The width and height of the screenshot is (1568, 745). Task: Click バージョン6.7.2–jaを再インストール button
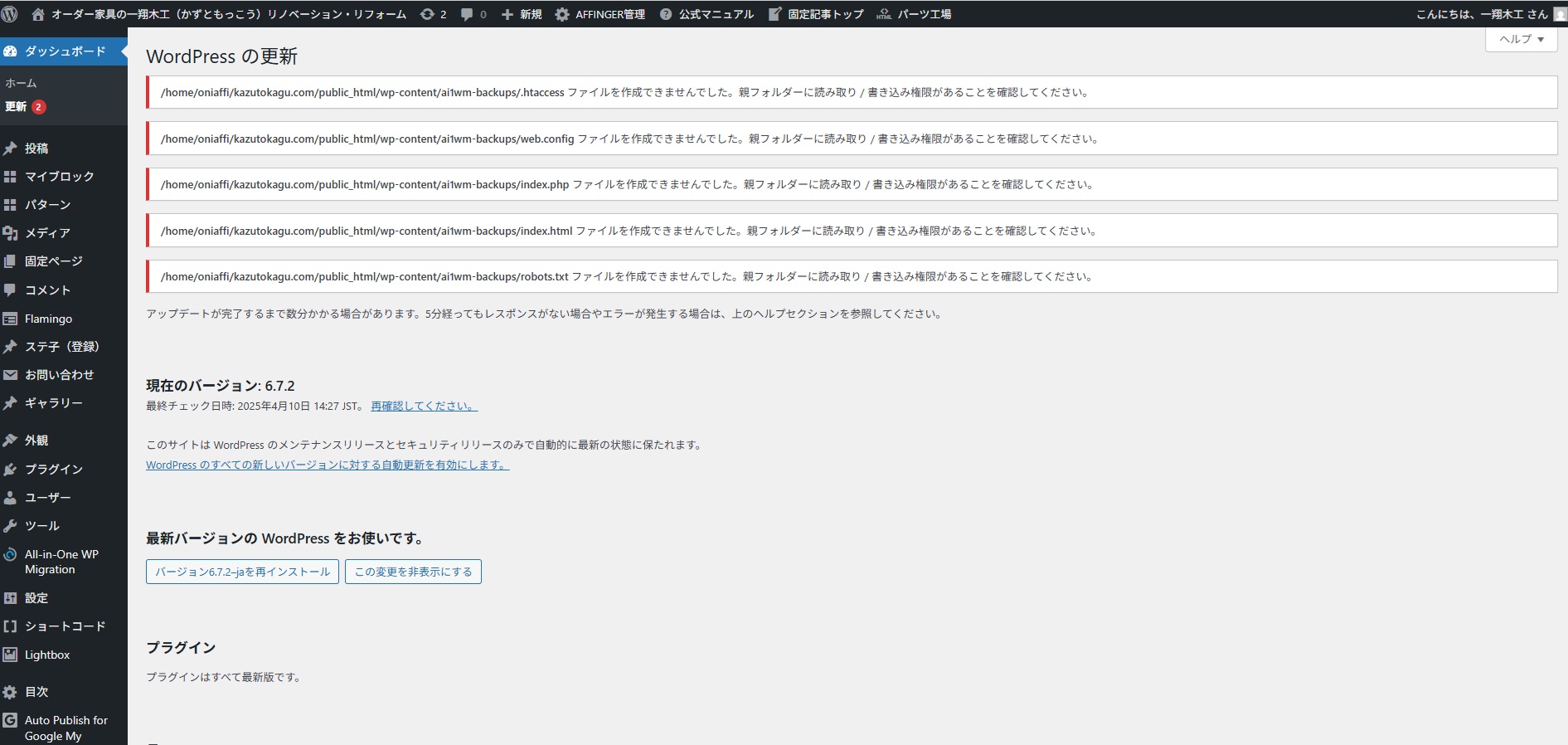tap(242, 572)
